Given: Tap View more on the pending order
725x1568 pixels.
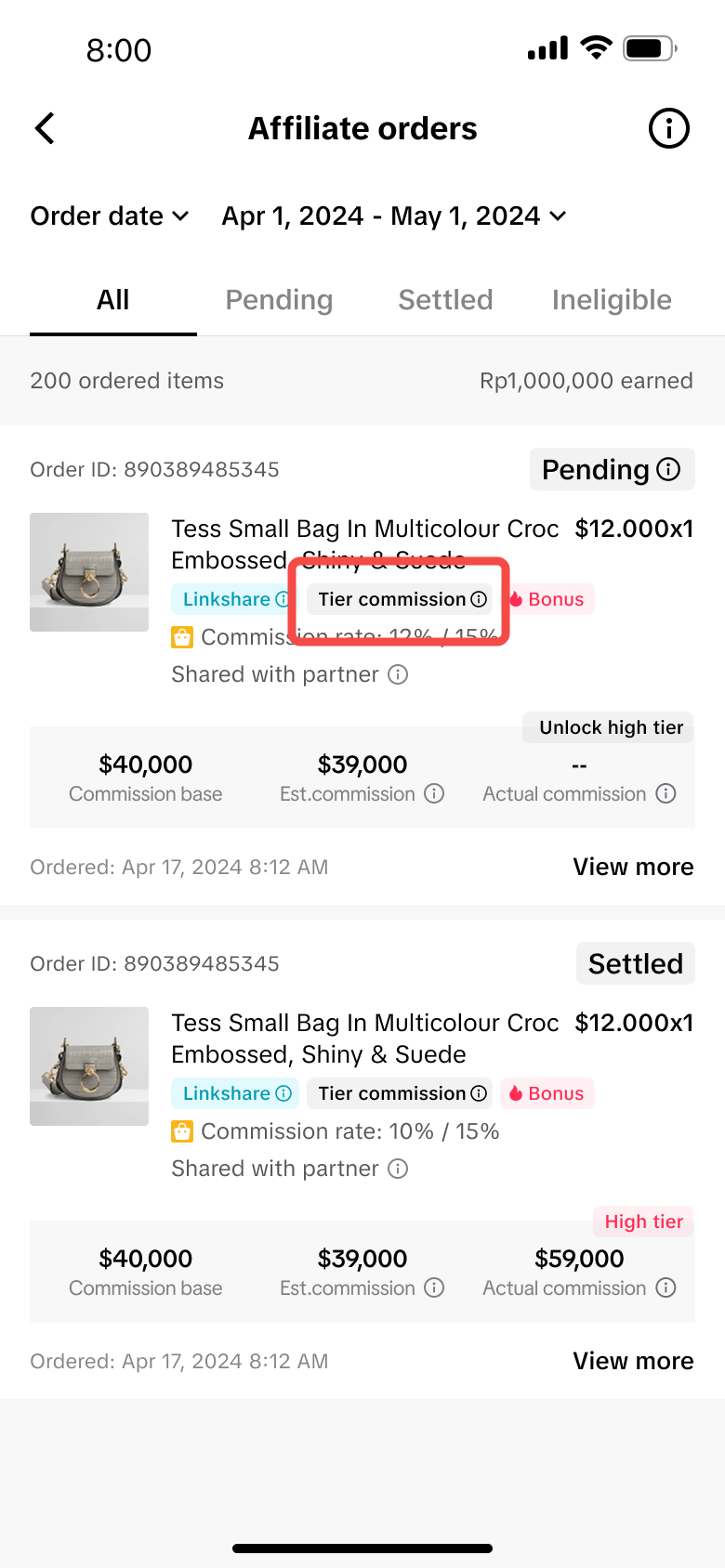Looking at the screenshot, I should [633, 867].
